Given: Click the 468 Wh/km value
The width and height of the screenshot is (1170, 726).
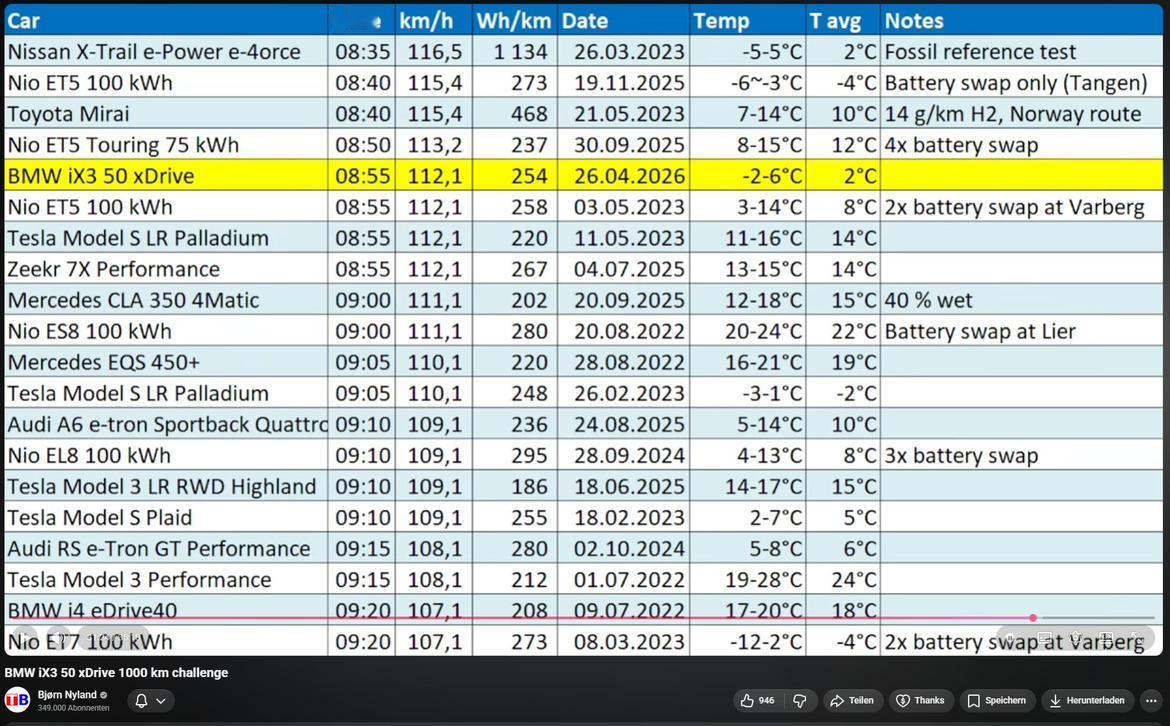Looking at the screenshot, I should (x=529, y=113).
